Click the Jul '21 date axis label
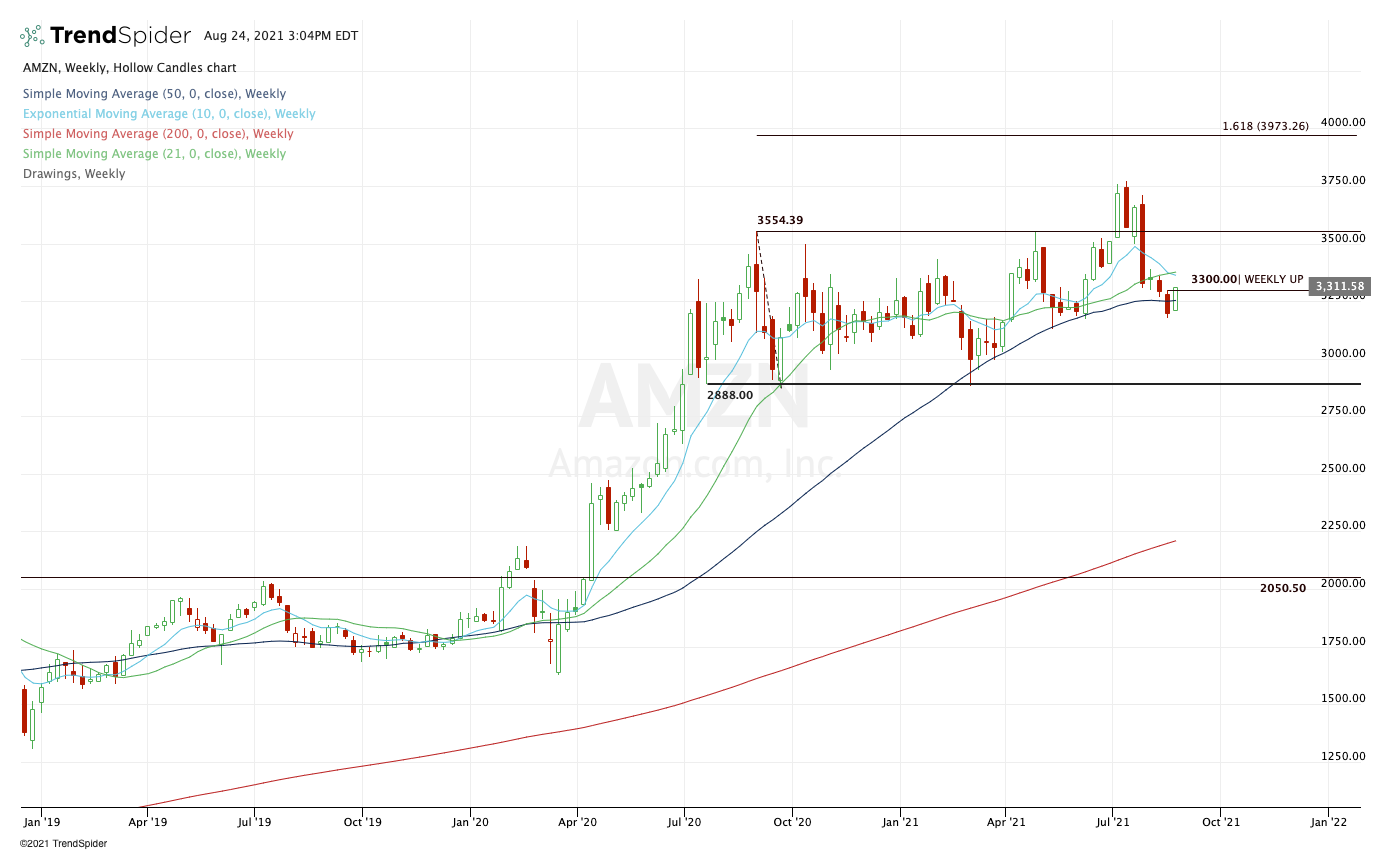Screen dimensions: 1391x853 (1112, 822)
